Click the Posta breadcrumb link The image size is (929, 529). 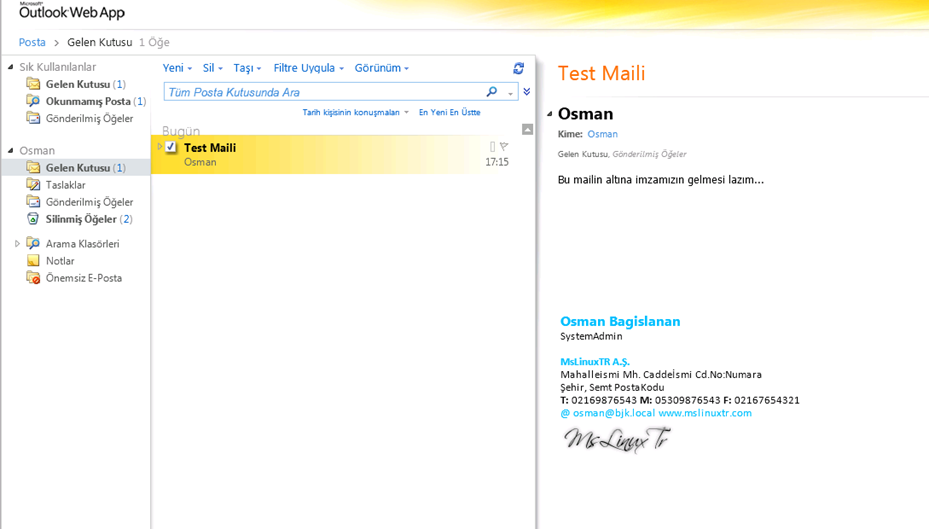[32, 43]
